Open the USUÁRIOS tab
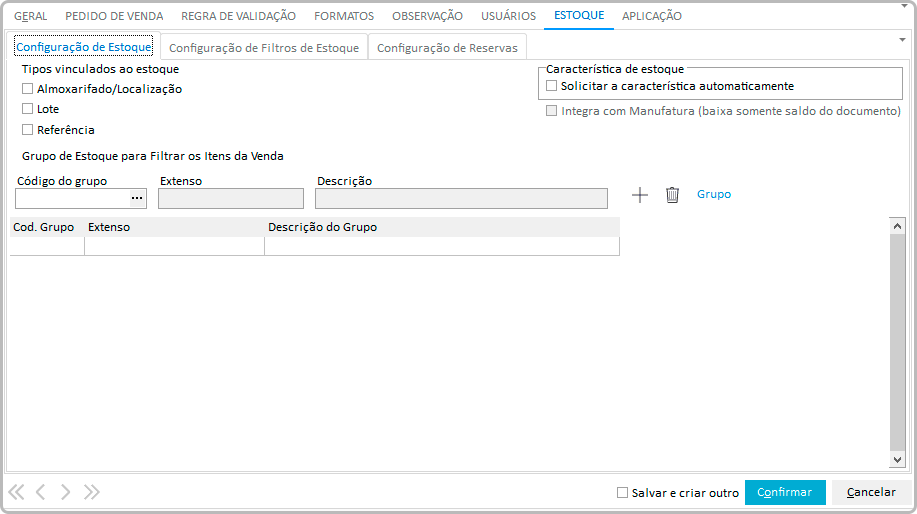 pyautogui.click(x=508, y=16)
